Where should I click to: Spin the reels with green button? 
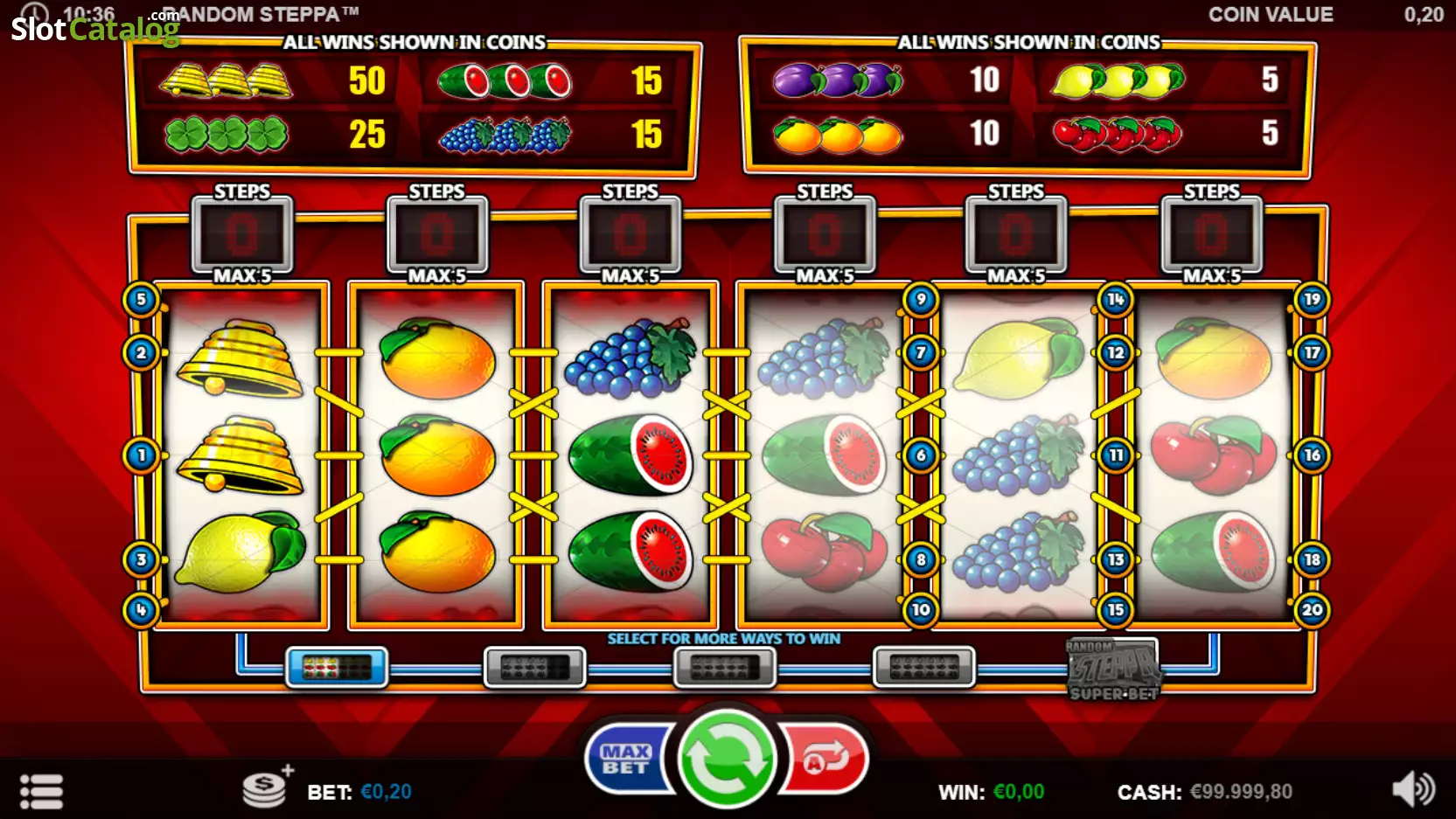coord(727,758)
